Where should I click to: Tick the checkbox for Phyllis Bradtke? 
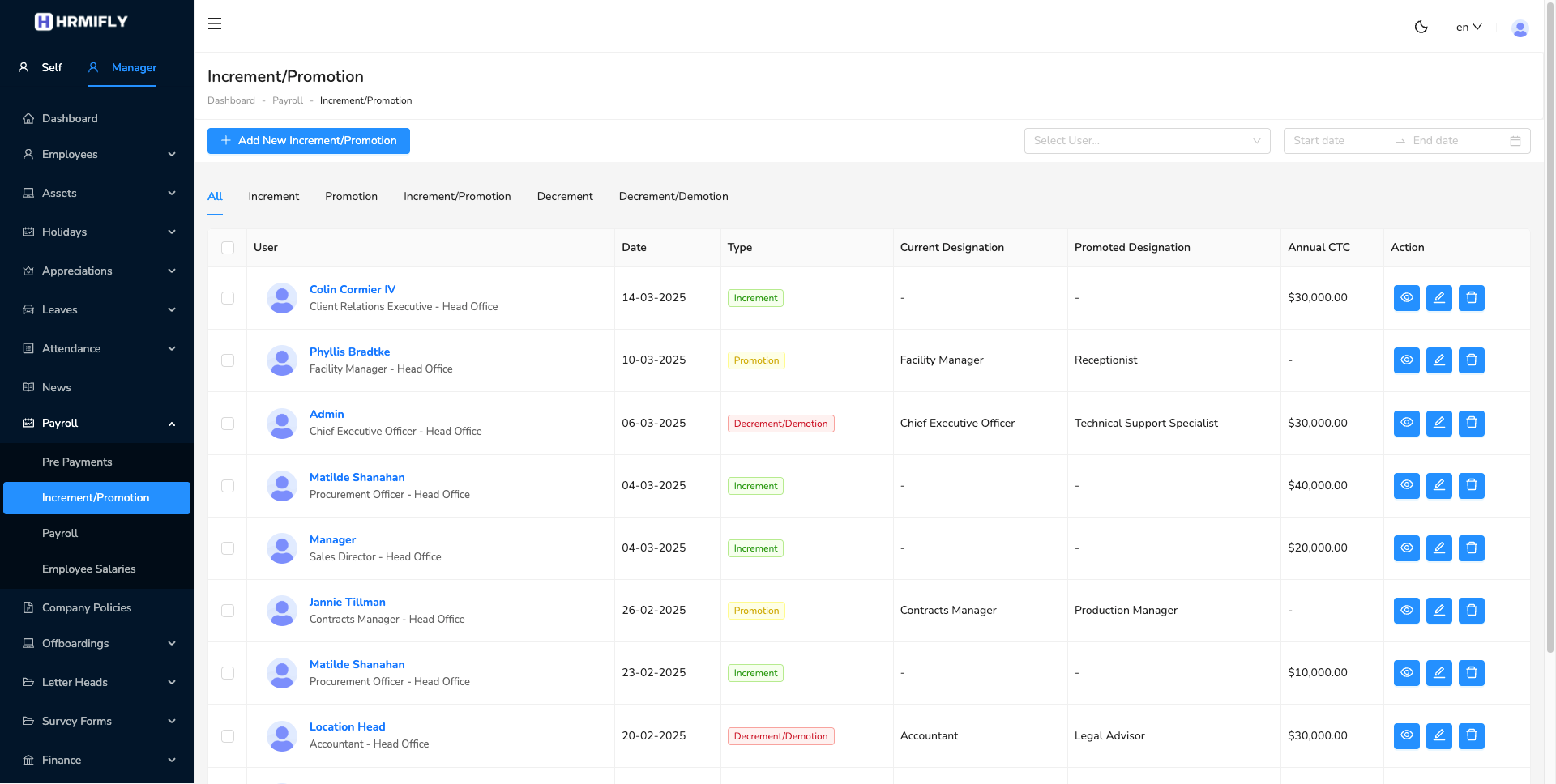[228, 360]
